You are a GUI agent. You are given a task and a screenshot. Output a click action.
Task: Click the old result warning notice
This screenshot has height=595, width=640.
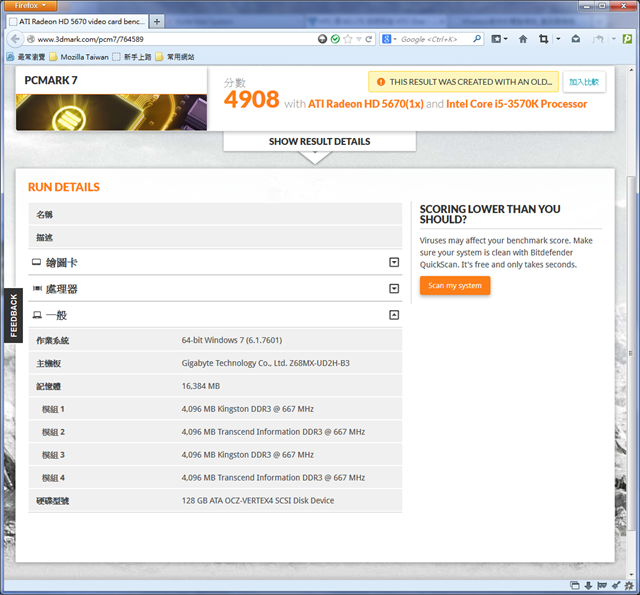point(463,82)
